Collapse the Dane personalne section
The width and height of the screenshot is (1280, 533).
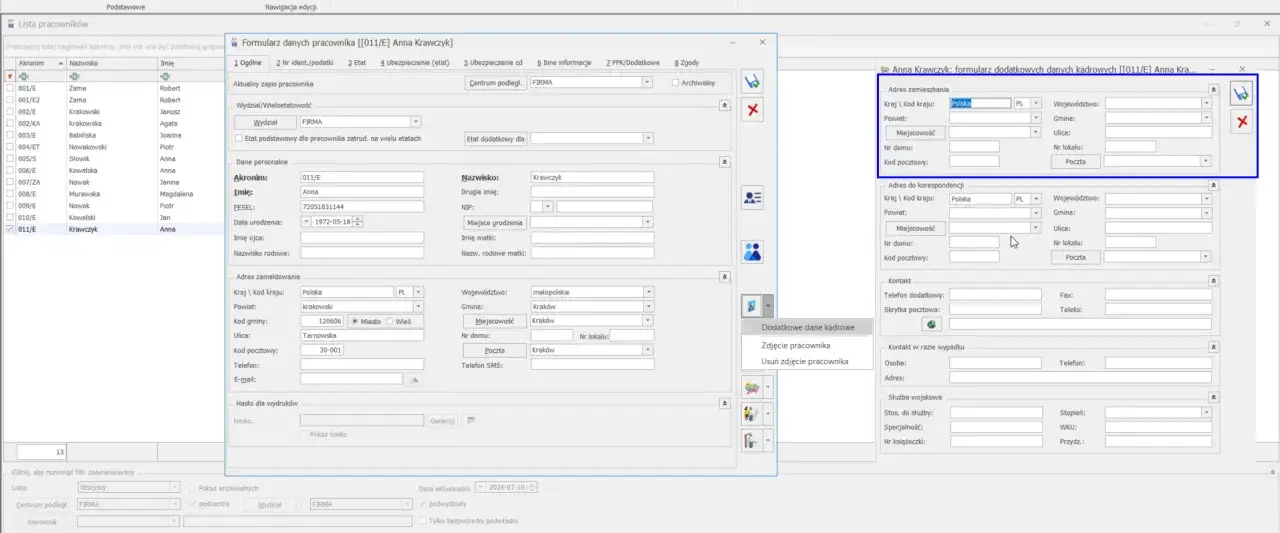coord(724,160)
